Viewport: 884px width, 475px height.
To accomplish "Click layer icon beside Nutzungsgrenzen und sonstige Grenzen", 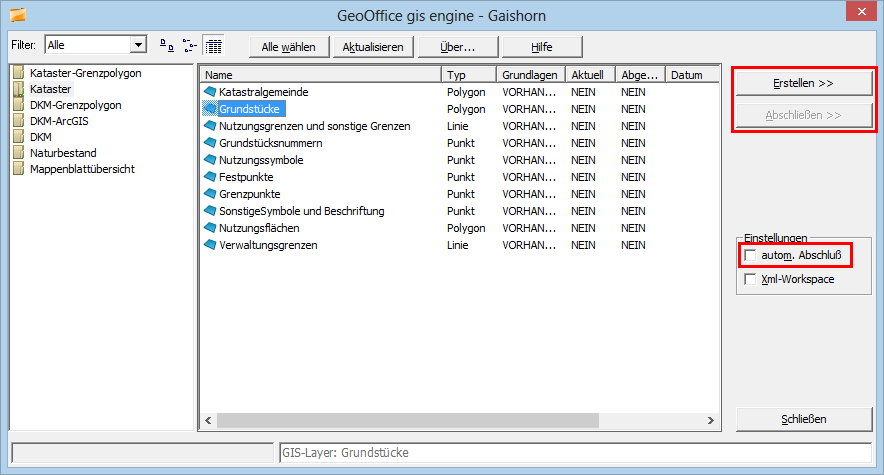I will click(210, 125).
